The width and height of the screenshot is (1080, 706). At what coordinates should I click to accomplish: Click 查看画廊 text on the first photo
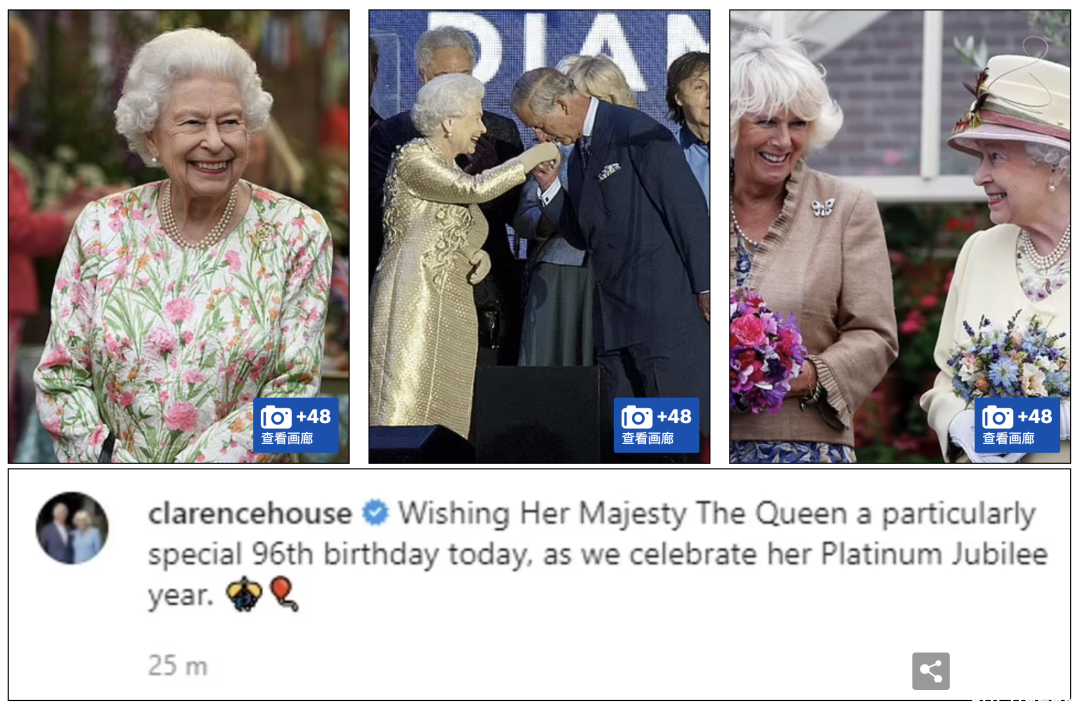[287, 438]
